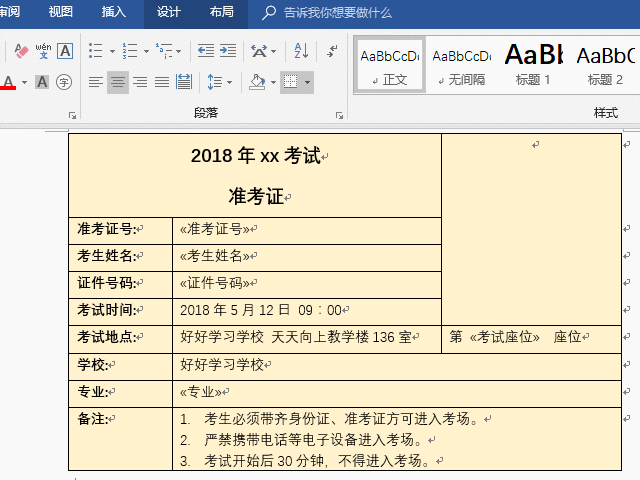Open shading color dropdown arrow
The height and width of the screenshot is (480, 640).
pyautogui.click(x=273, y=82)
